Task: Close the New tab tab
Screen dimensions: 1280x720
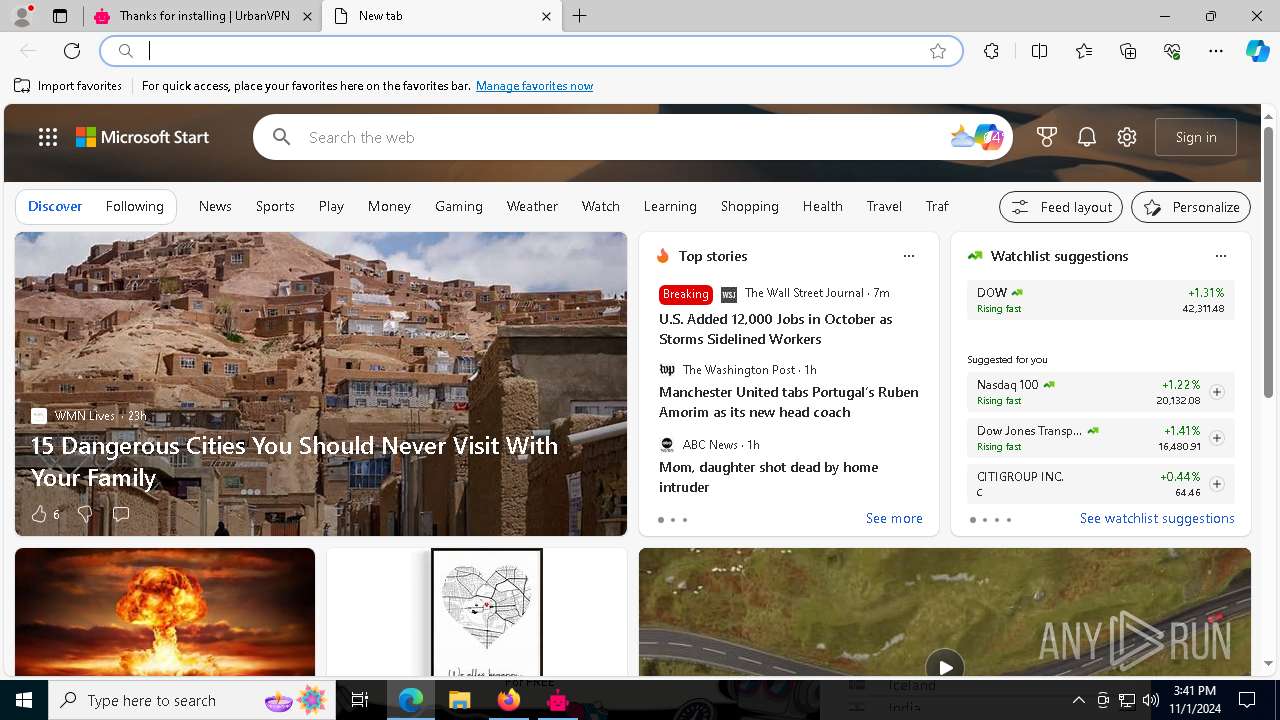Action: 546,16
